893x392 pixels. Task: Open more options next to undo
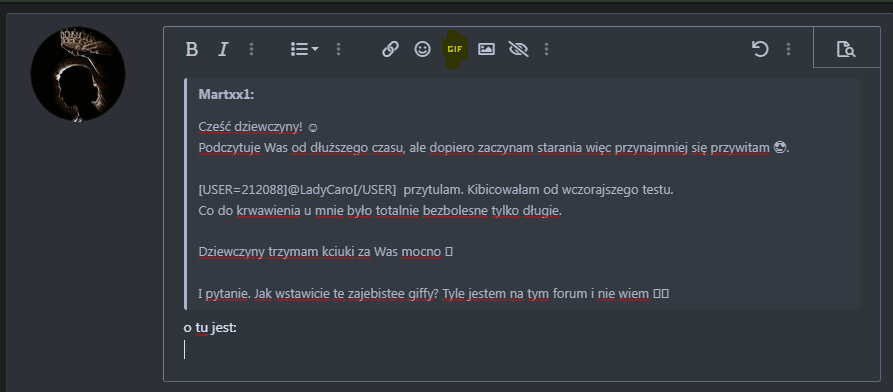point(789,50)
